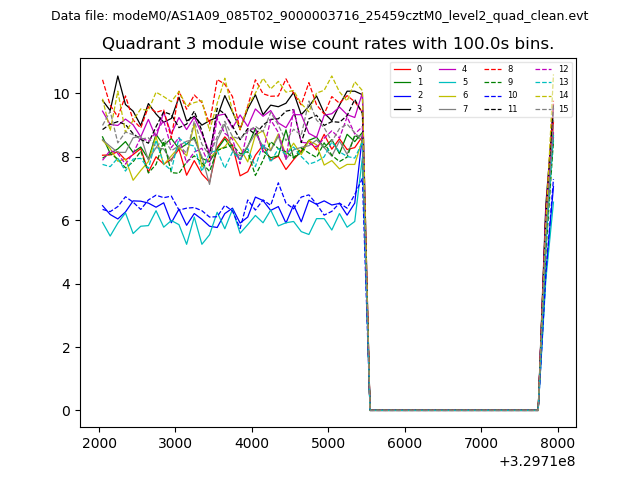
Task: Select legend label 12
Action: [563, 69]
